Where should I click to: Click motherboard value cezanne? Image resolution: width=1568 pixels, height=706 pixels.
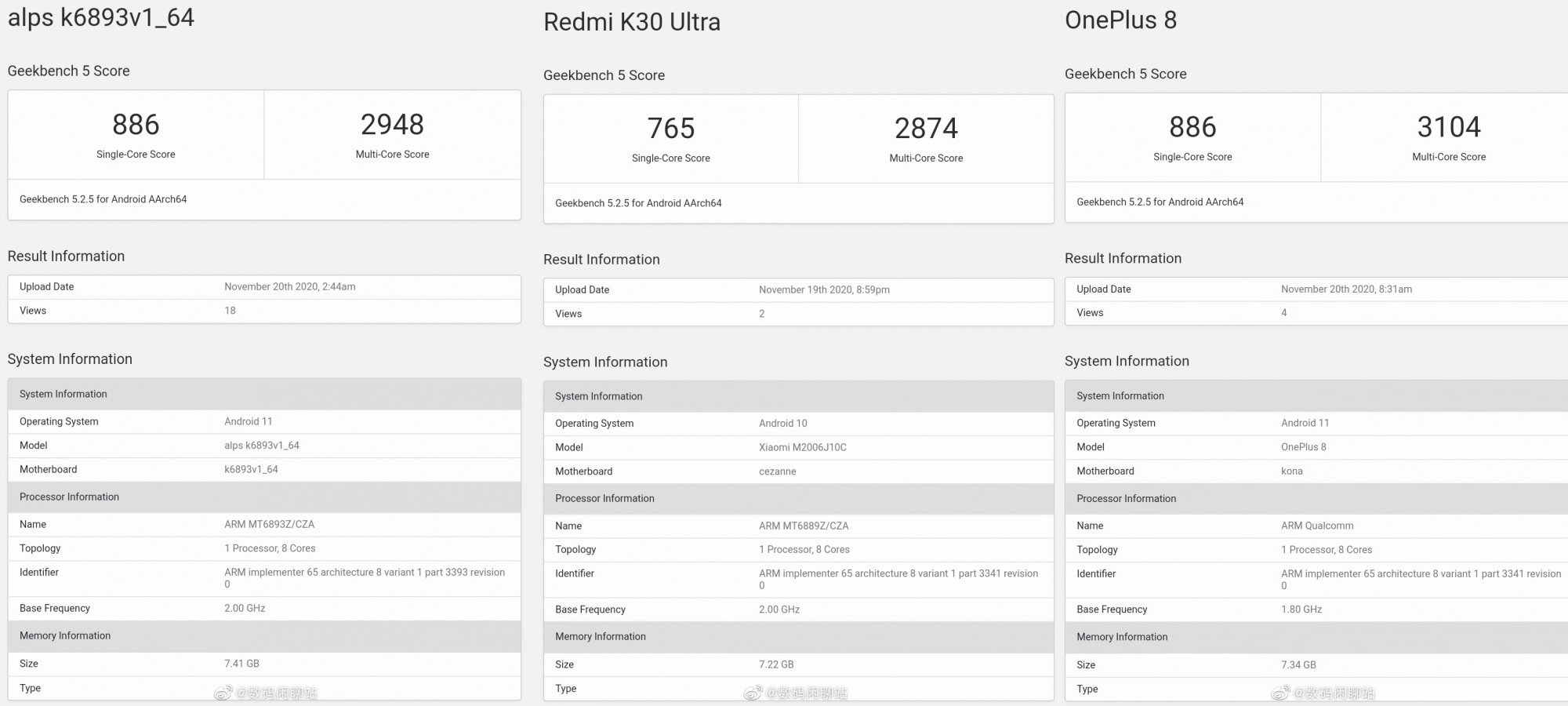[x=777, y=471]
